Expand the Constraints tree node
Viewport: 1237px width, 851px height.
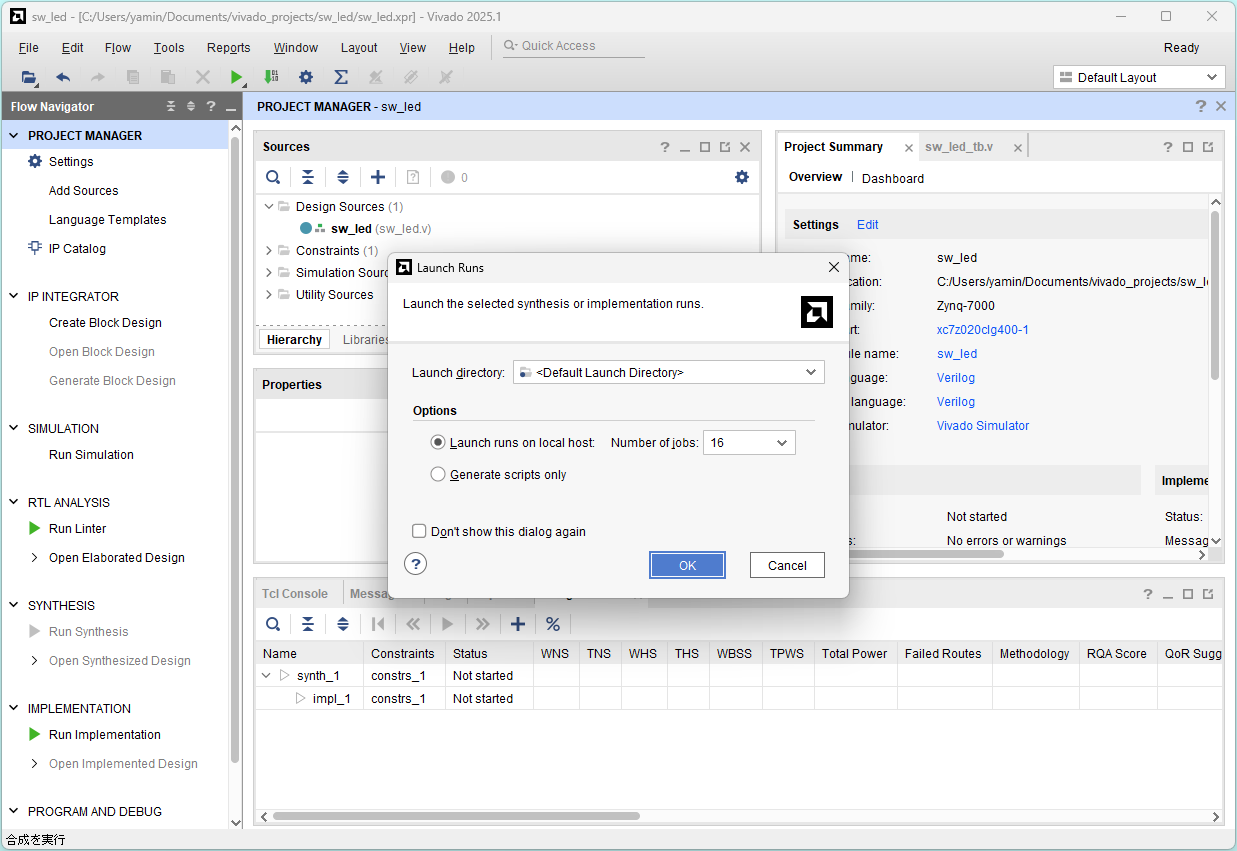tap(269, 251)
